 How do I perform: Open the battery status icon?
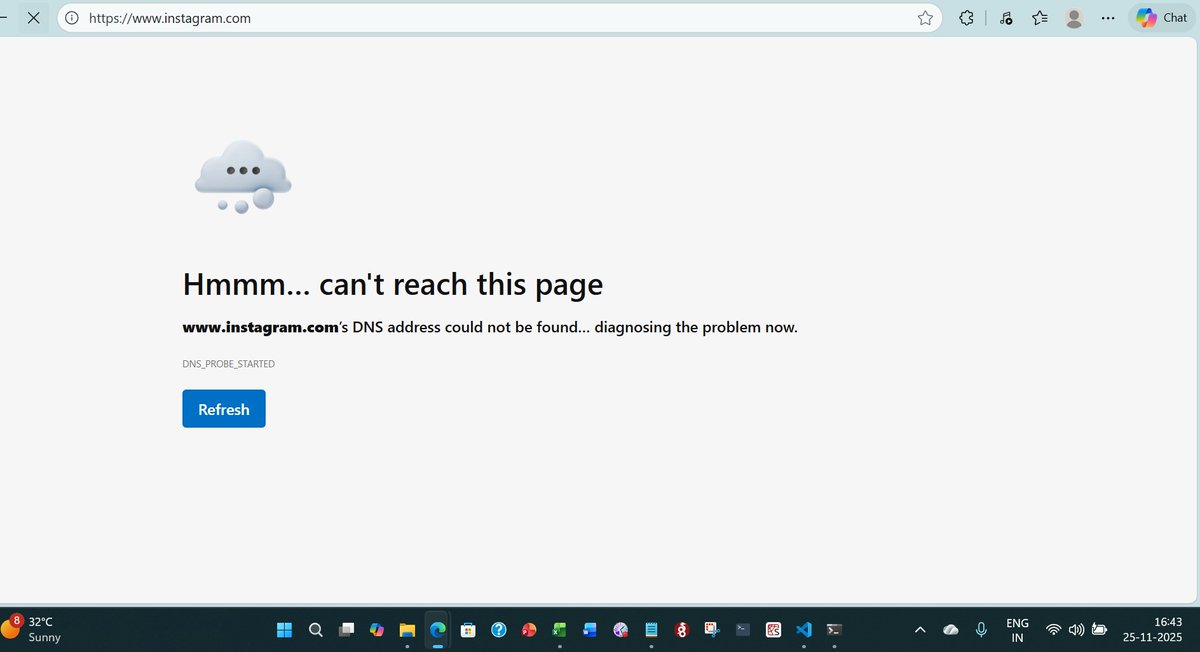coord(1100,630)
